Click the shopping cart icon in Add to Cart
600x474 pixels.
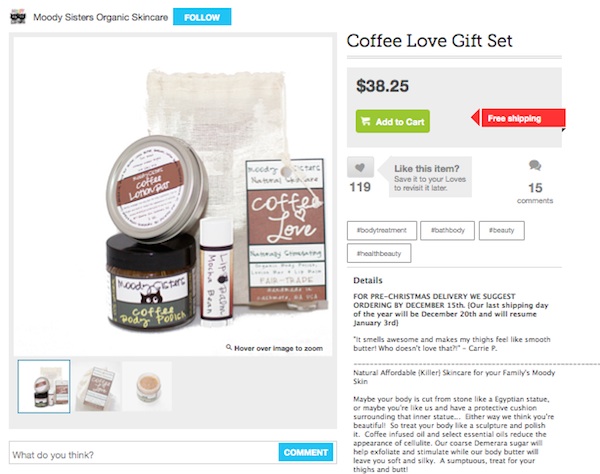365,121
